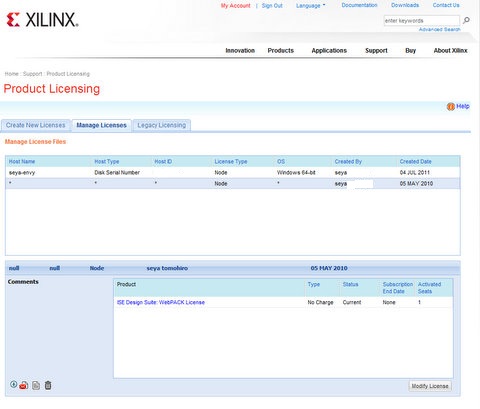Click the Contact Us link
The height and width of the screenshot is (409, 480).
(446, 5)
